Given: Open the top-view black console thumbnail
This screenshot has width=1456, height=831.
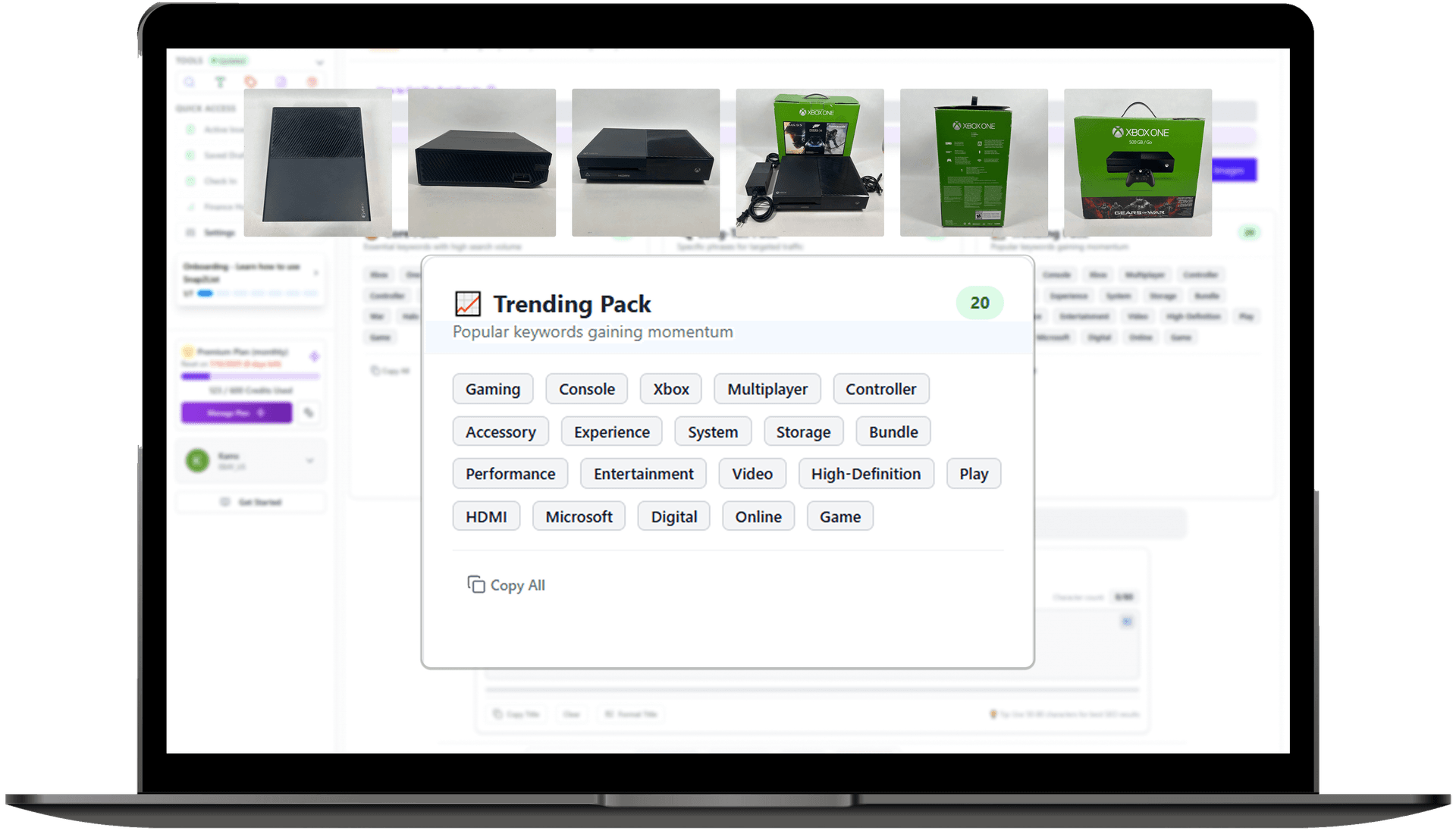Looking at the screenshot, I should pyautogui.click(x=318, y=162).
